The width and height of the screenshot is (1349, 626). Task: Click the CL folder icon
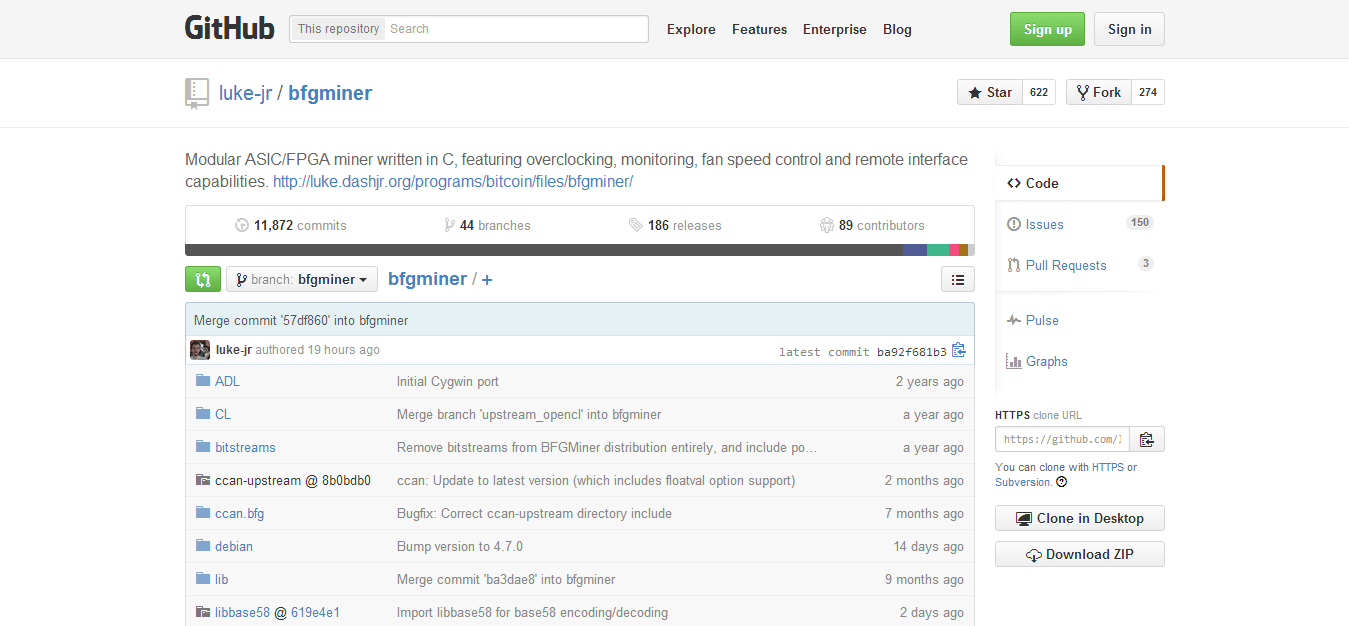(x=203, y=414)
